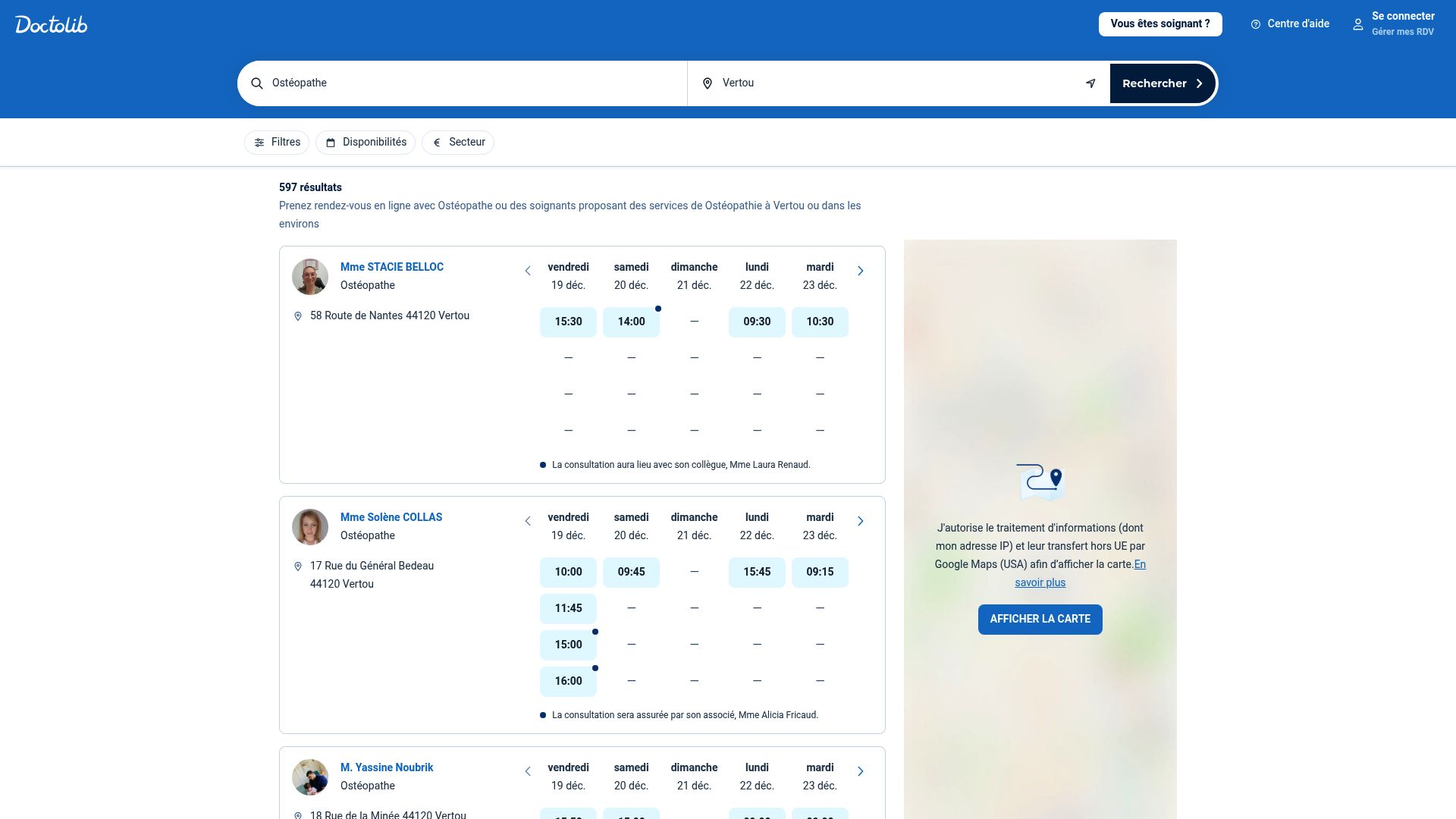The width and height of the screenshot is (1456, 819).
Task: Click the AFFICHER LA CARTE button
Action: (x=1040, y=619)
